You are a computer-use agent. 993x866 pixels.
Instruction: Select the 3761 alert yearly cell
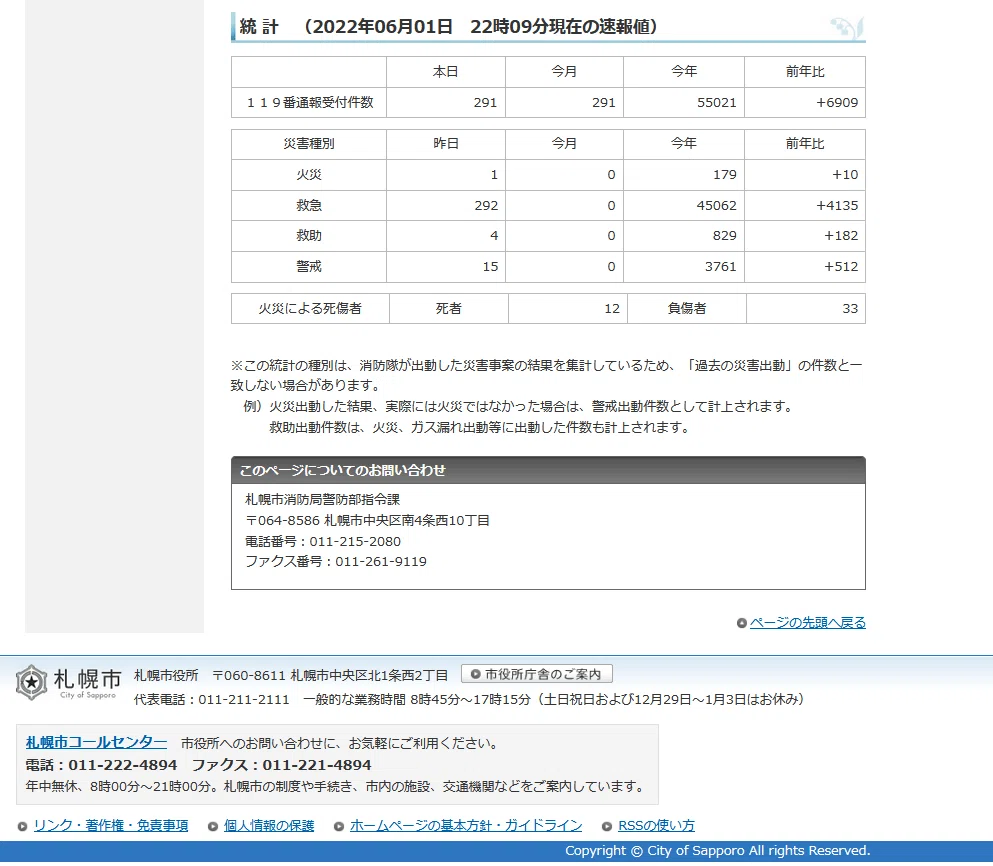click(x=684, y=267)
